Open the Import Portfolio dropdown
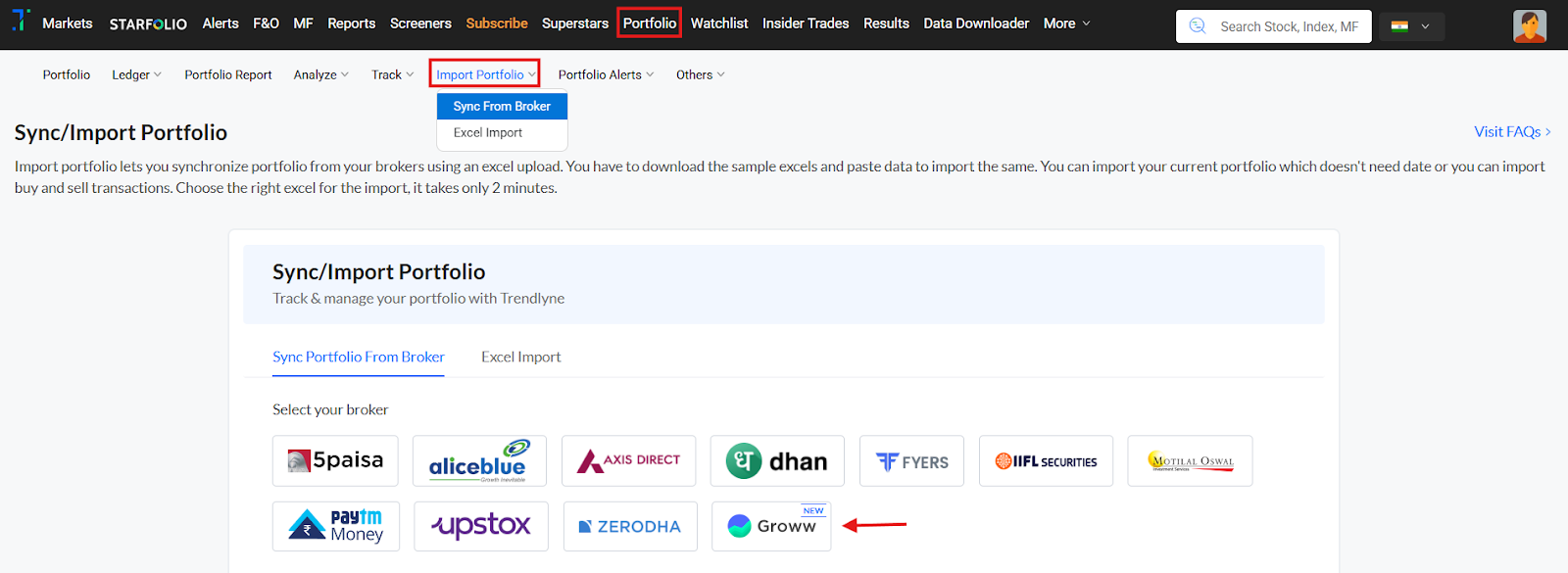The width and height of the screenshot is (1568, 573). click(x=485, y=74)
